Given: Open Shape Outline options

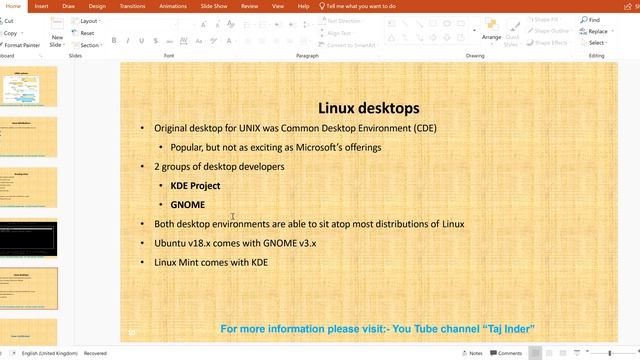Looking at the screenshot, I should 548,31.
